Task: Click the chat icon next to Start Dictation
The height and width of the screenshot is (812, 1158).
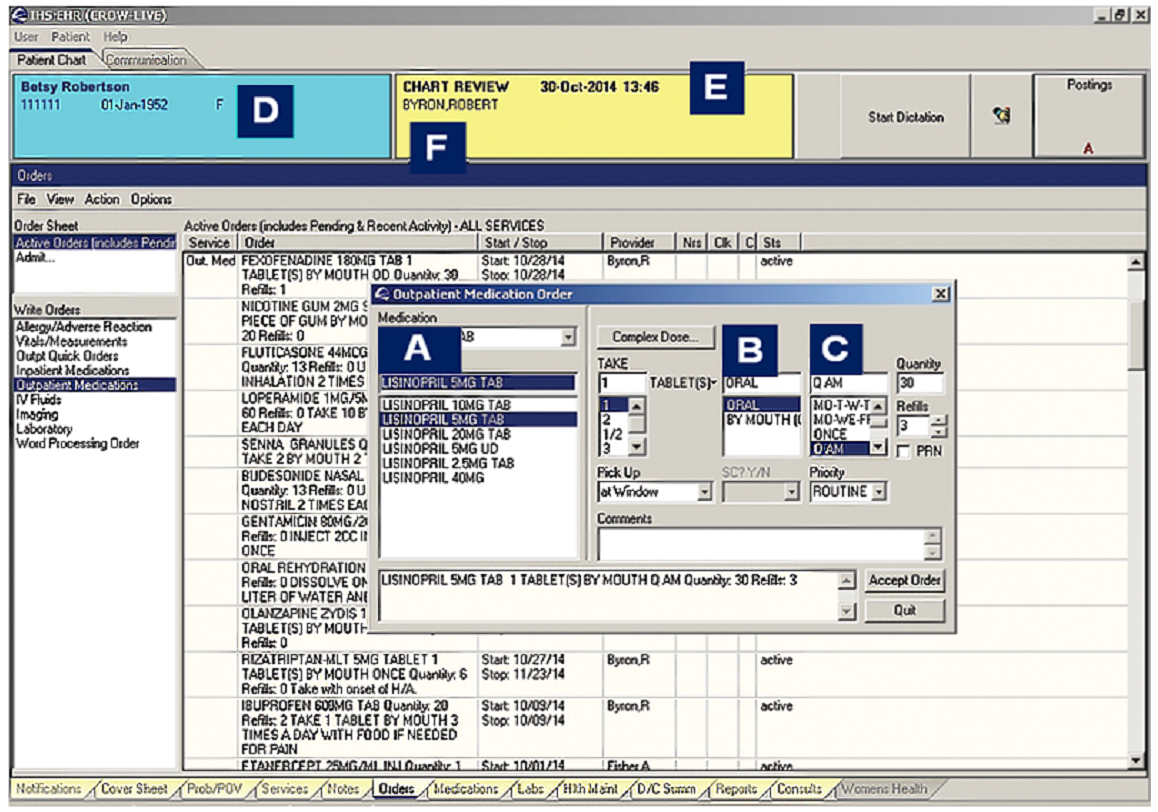Action: [1001, 115]
